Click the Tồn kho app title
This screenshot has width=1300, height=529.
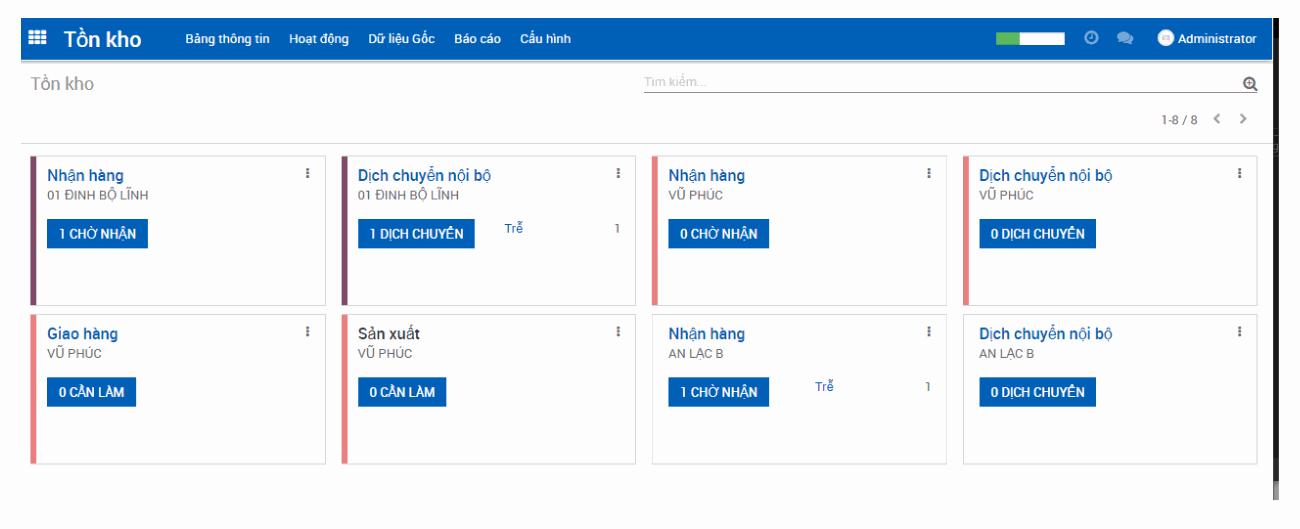coord(103,39)
